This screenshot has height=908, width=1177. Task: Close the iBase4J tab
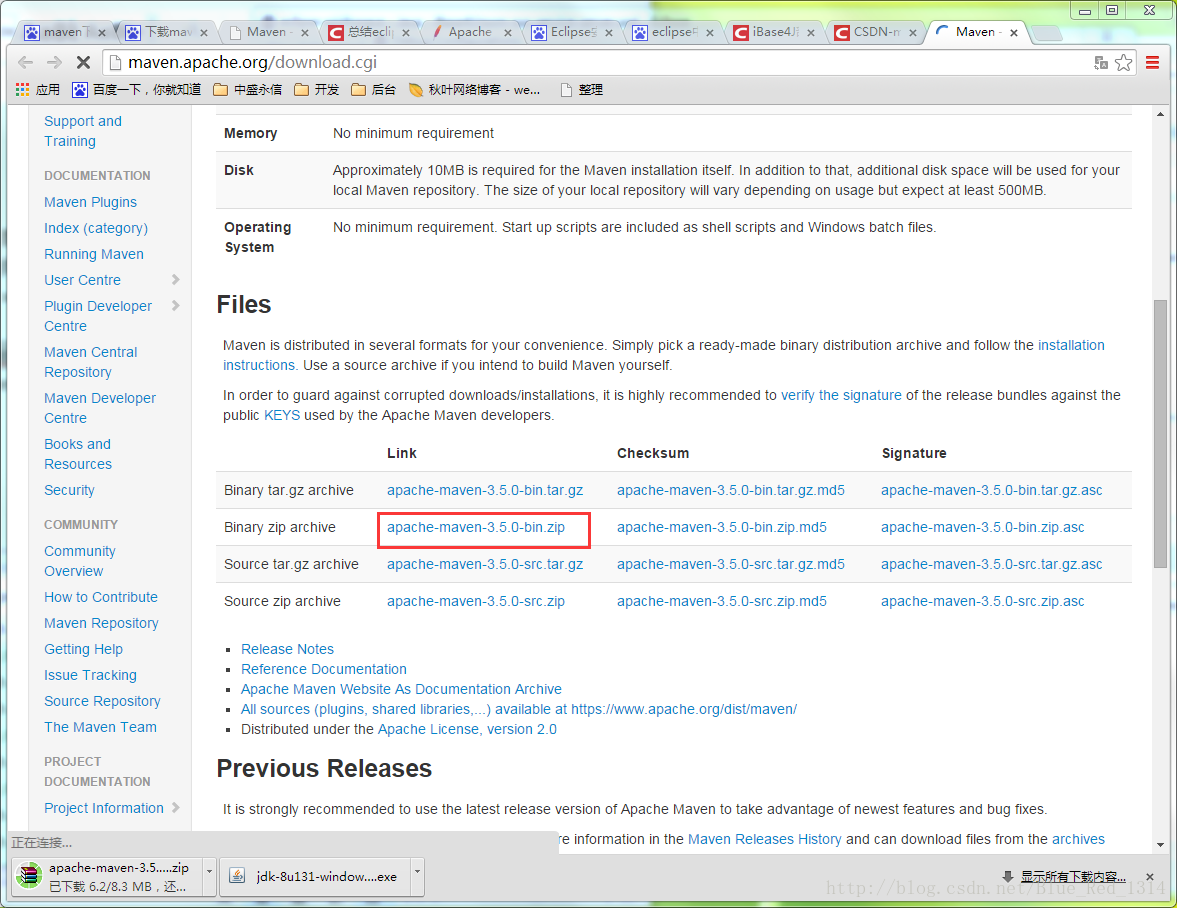click(811, 32)
